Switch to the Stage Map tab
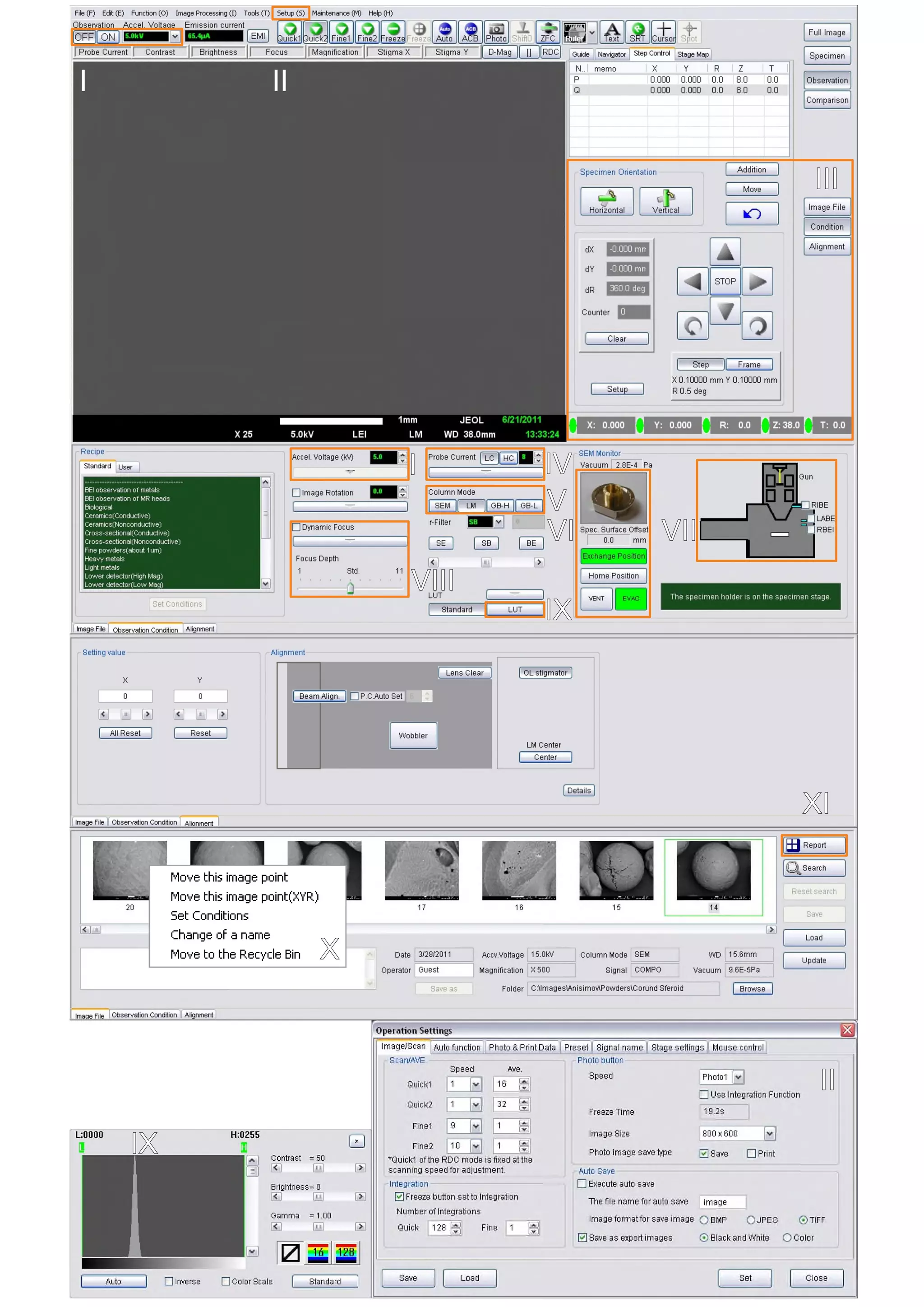Image resolution: width=924 pixels, height=1307 pixels. click(x=693, y=54)
